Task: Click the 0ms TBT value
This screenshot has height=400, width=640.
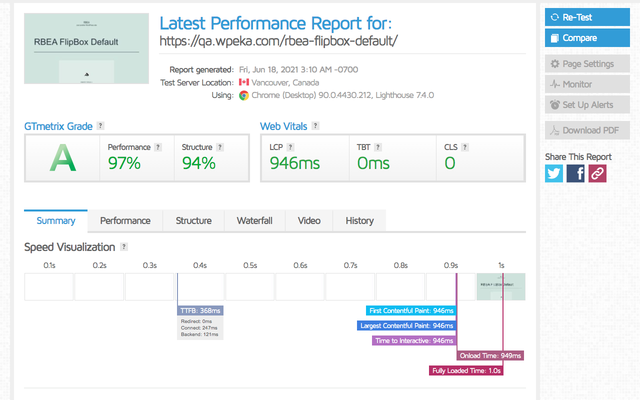Action: [x=373, y=163]
